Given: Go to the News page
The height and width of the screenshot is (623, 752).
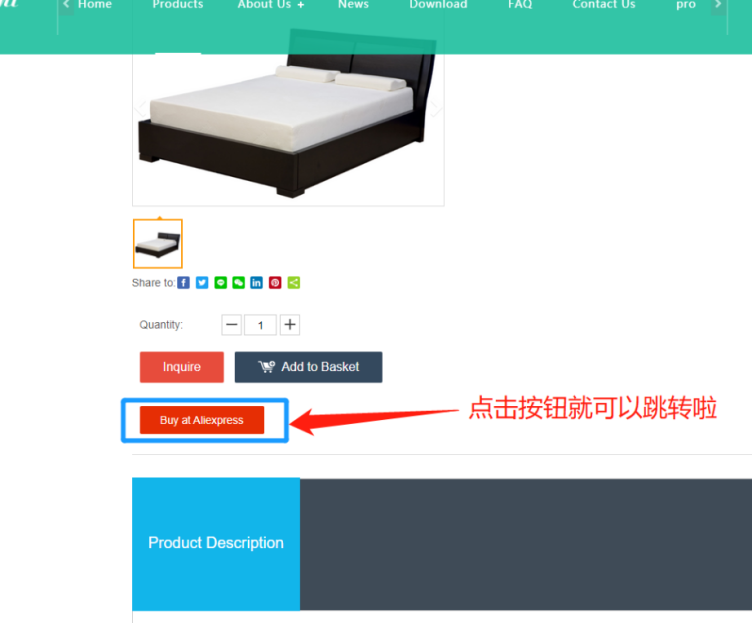Looking at the screenshot, I should click(353, 5).
